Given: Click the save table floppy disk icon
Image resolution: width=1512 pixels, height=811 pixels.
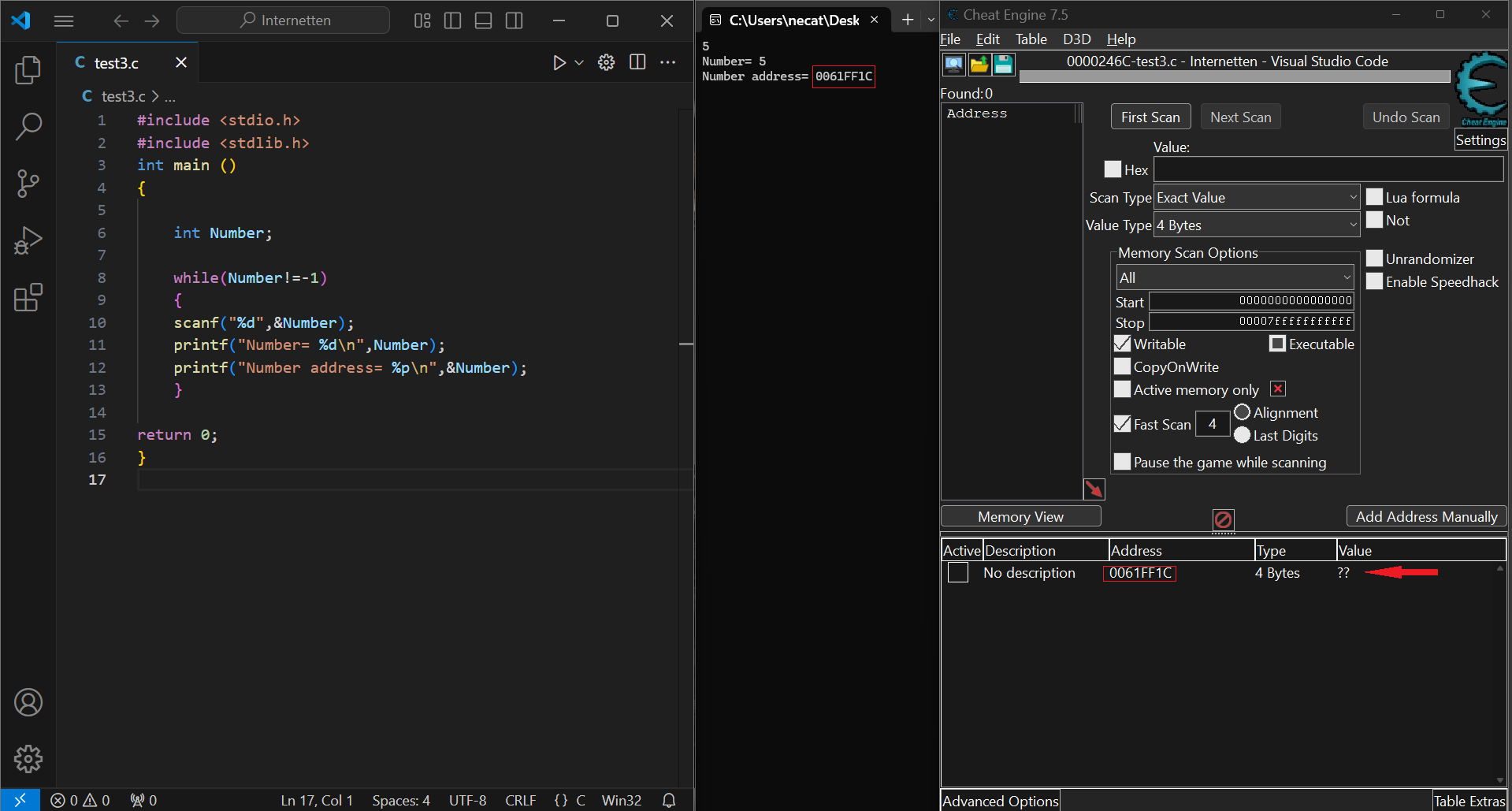Looking at the screenshot, I should click(1003, 64).
